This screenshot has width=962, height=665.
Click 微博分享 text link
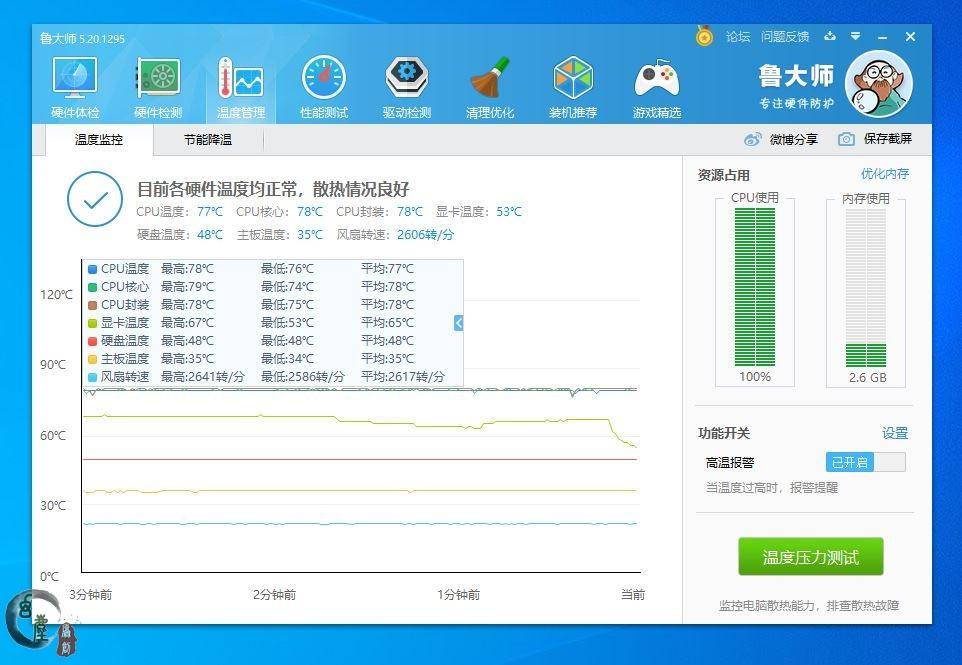point(794,139)
